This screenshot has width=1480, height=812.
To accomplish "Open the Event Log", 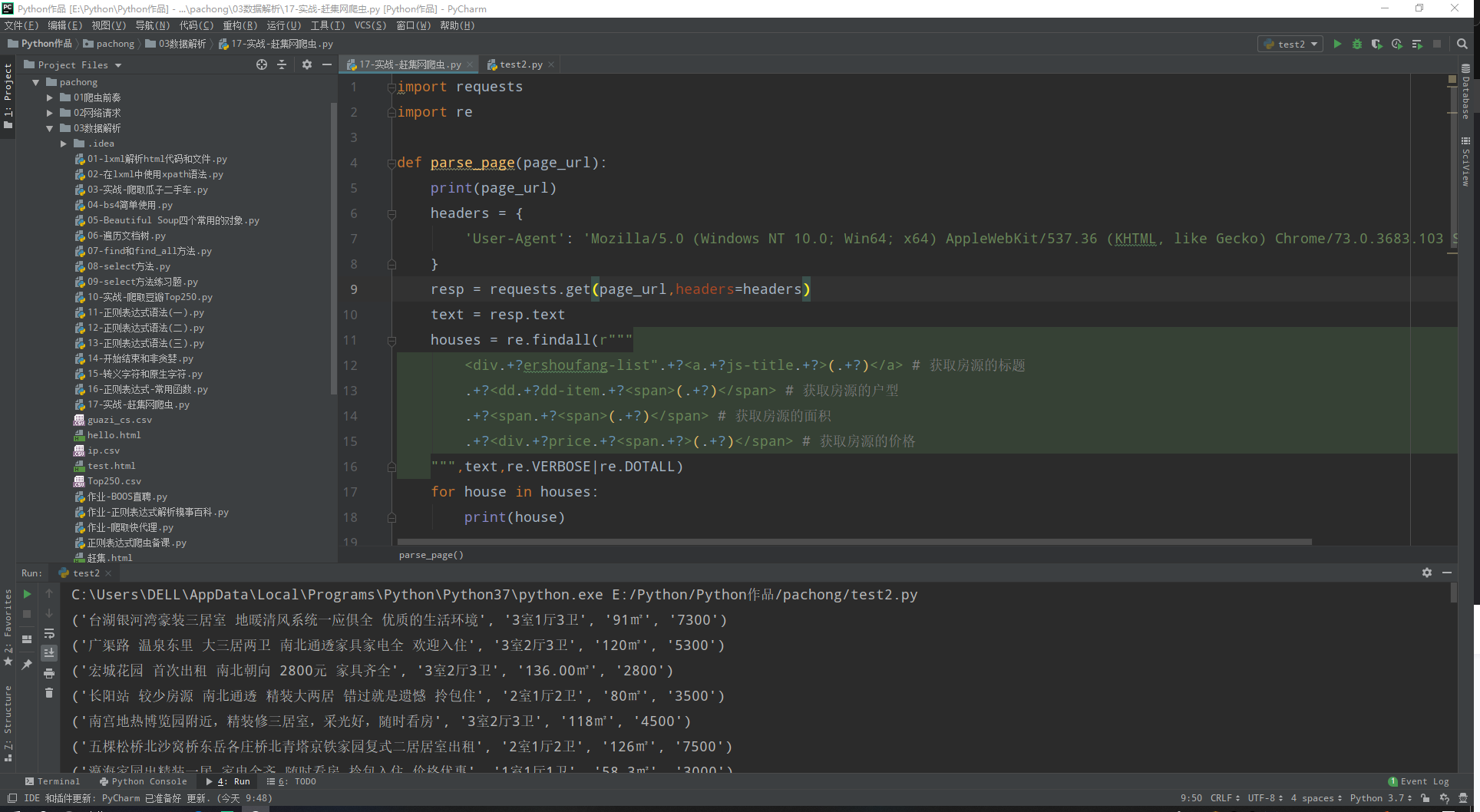I will [1419, 781].
